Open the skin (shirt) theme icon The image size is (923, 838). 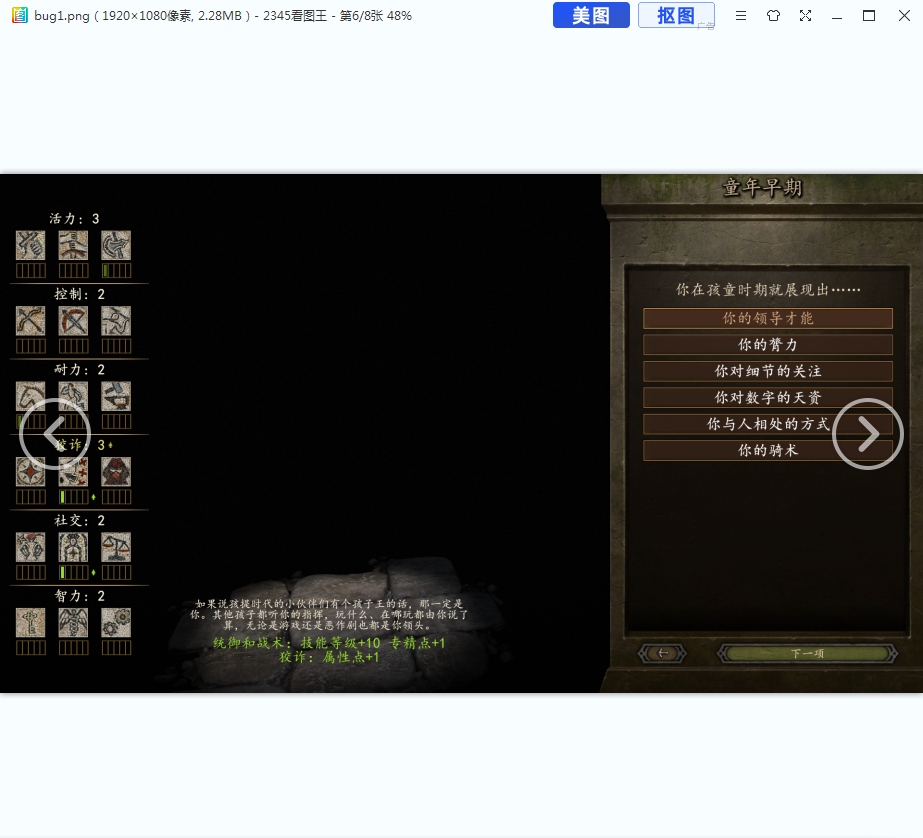tap(773, 16)
